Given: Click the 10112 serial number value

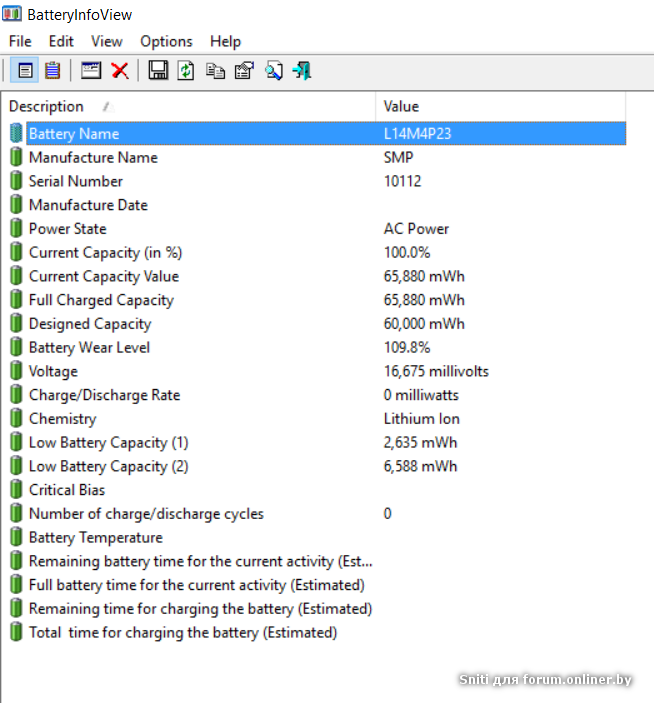Looking at the screenshot, I should (403, 181).
